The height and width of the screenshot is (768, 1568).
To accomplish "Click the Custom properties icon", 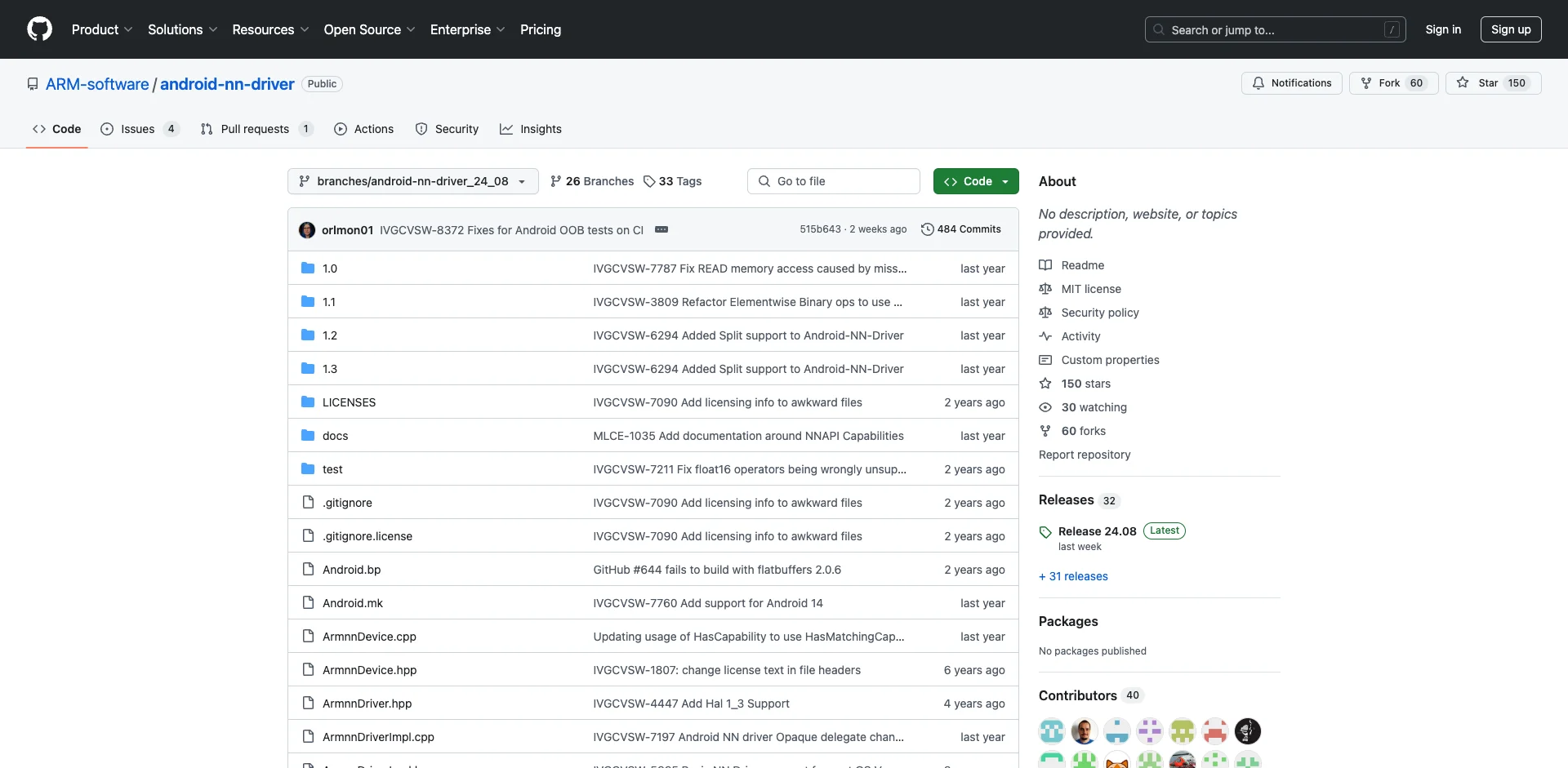I will (1045, 360).
